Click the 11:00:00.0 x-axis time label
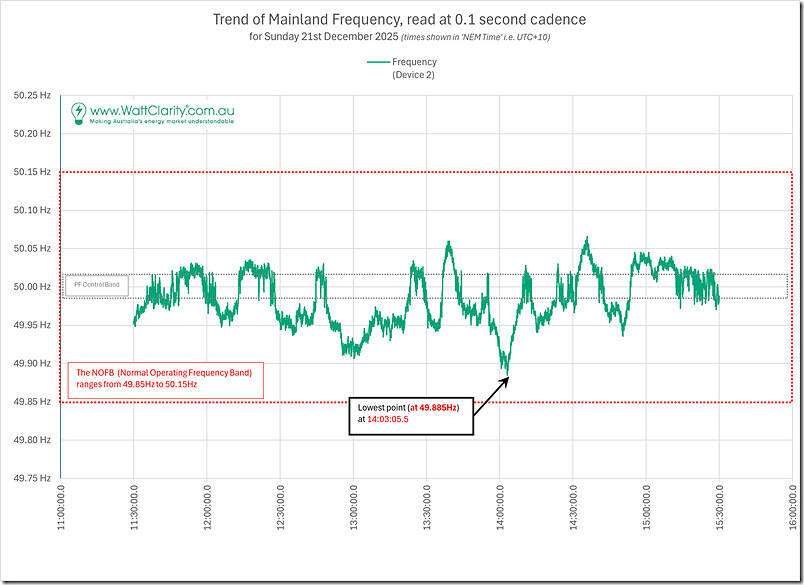The image size is (804, 585). click(62, 522)
